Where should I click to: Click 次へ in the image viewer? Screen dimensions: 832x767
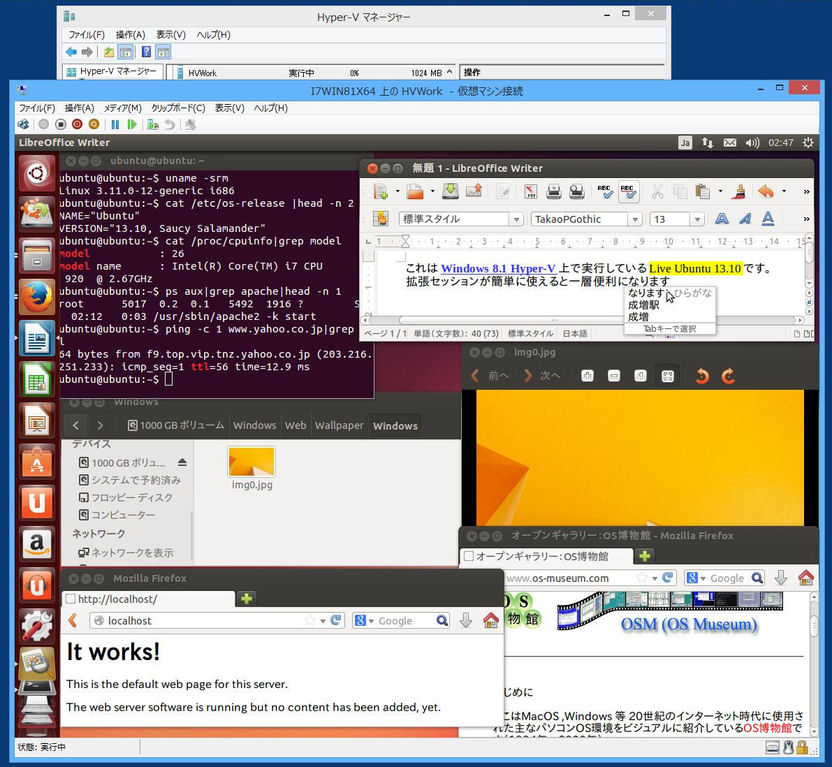(x=542, y=376)
